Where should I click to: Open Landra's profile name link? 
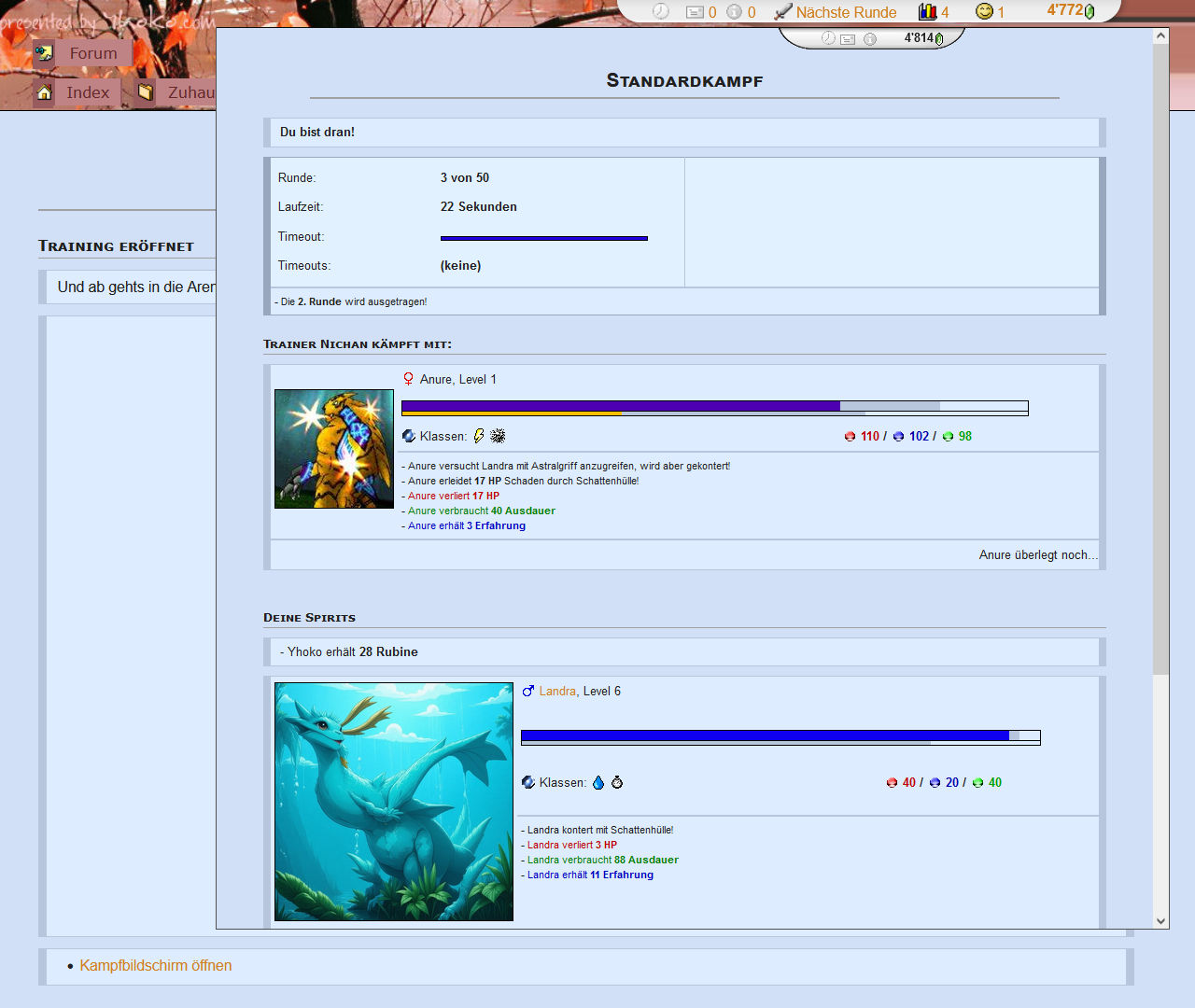[557, 691]
